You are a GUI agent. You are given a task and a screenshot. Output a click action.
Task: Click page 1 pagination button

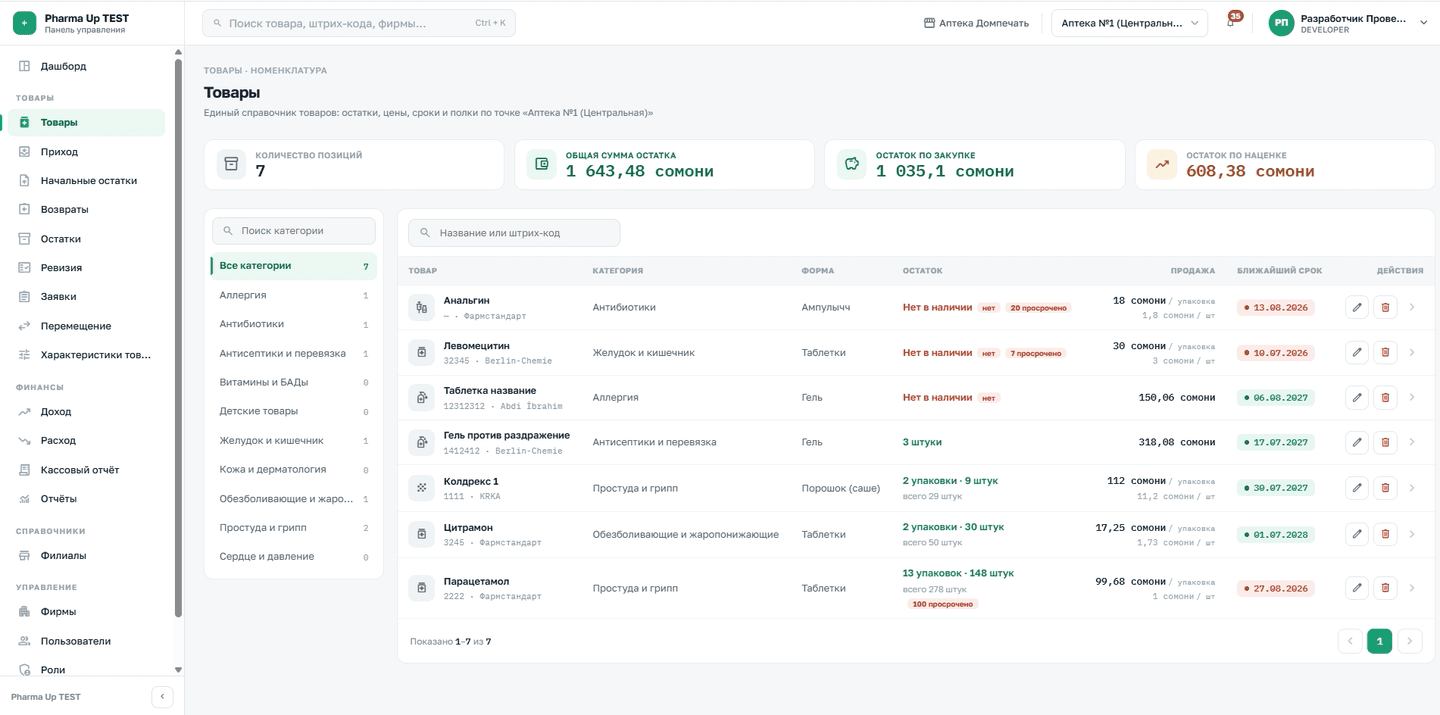click(x=1379, y=641)
